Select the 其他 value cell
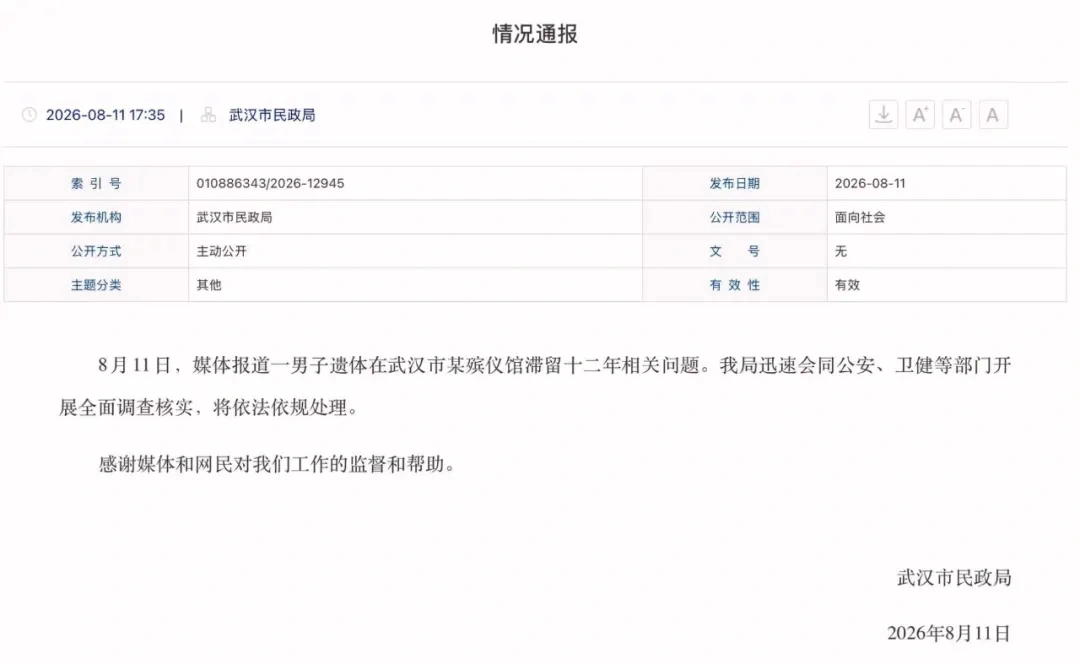The image size is (1080, 664). (415, 284)
